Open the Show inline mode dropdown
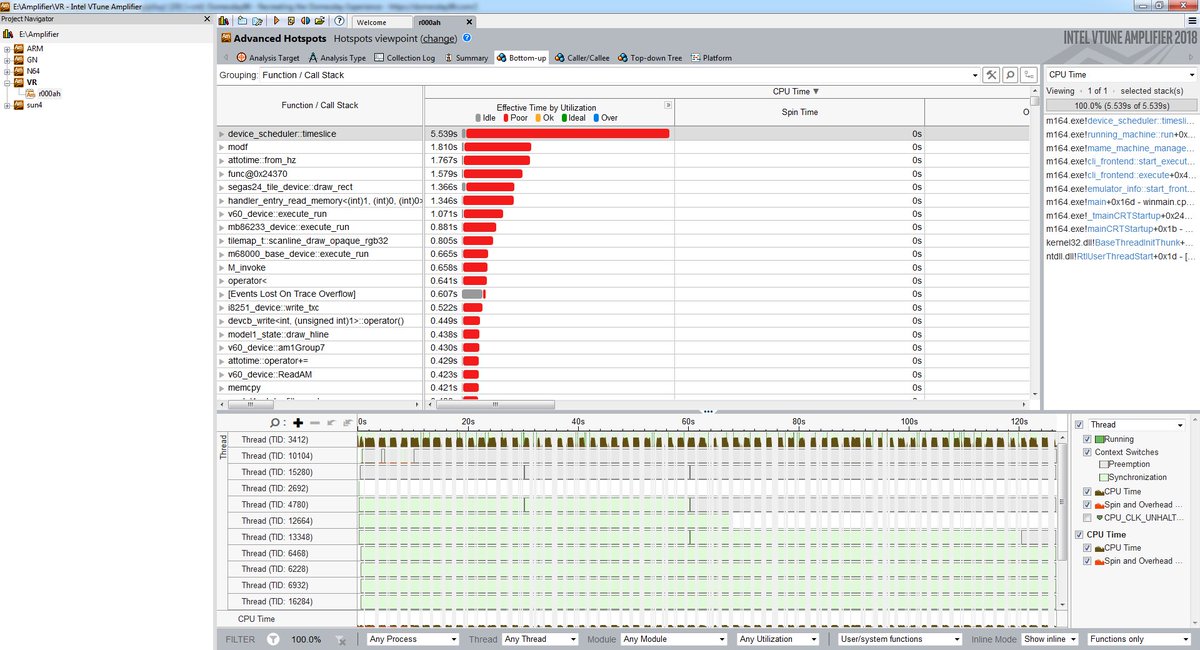Screen dimensions: 1200x650 tap(1051, 639)
